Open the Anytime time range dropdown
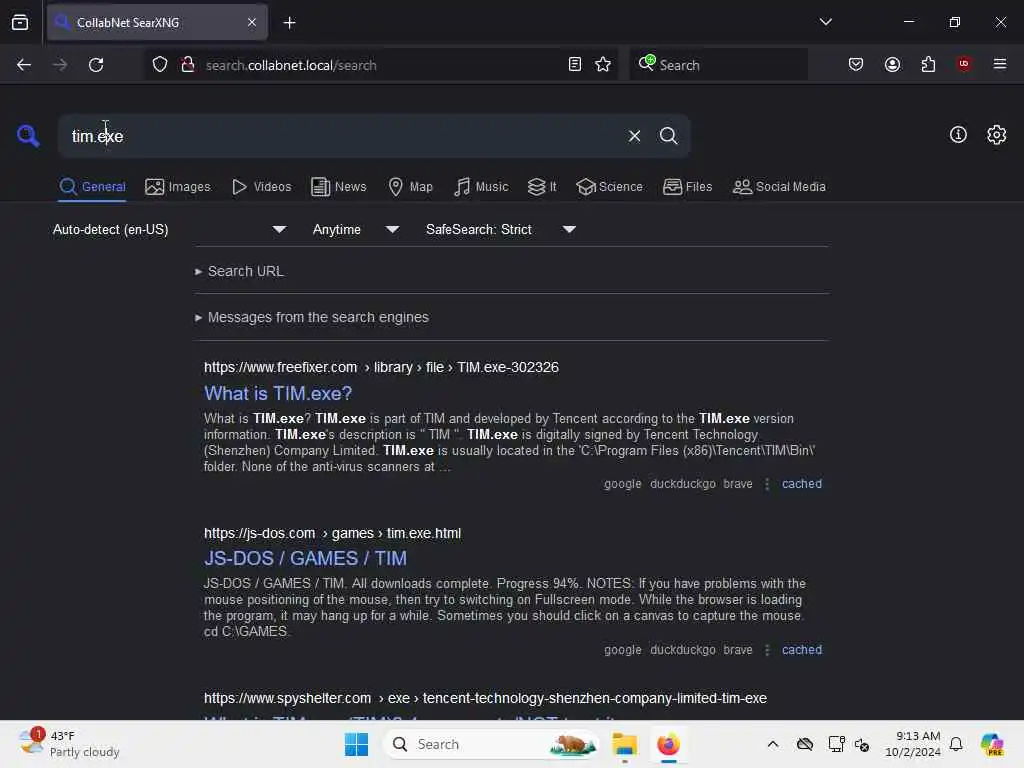1024x768 pixels. coord(355,229)
